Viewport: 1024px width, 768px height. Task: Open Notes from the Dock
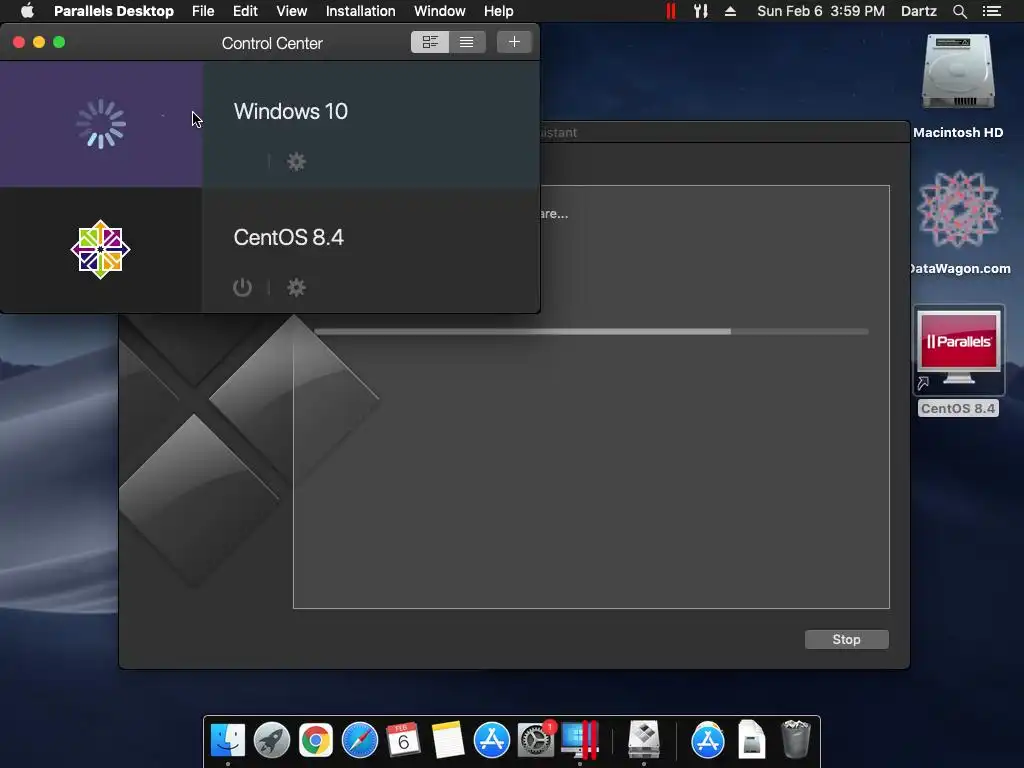447,740
